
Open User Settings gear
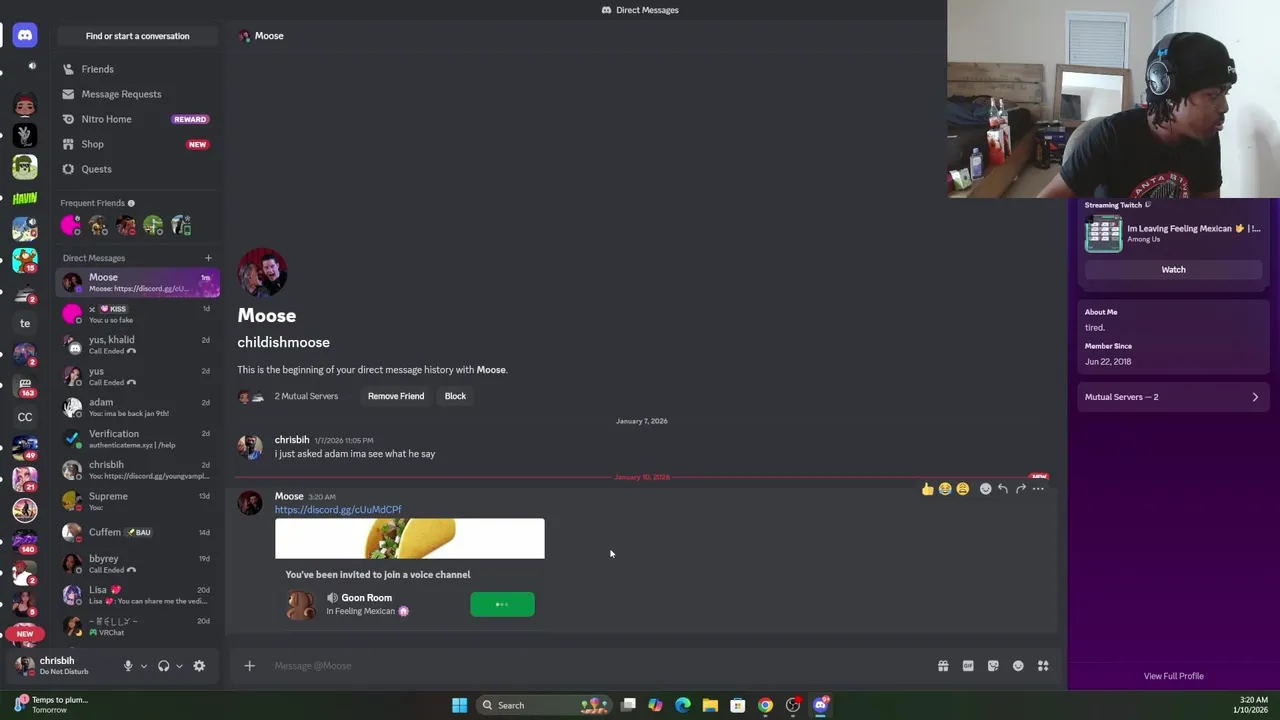(x=199, y=666)
